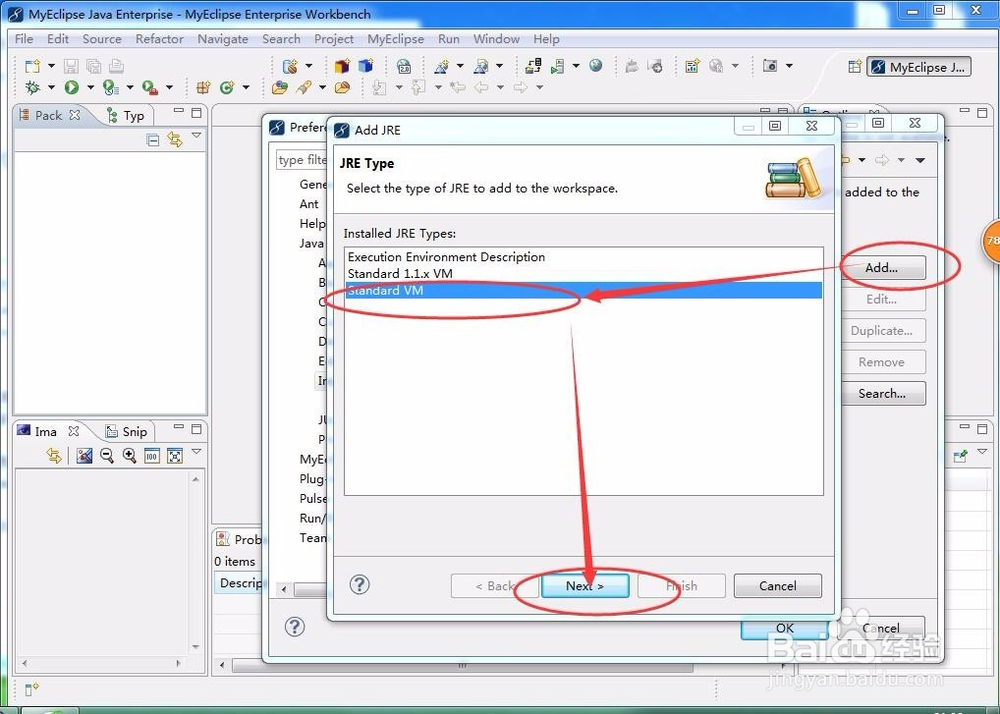
Task: Click the vertical scrollbar in Image Preview panel
Action: pyautogui.click(x=196, y=562)
